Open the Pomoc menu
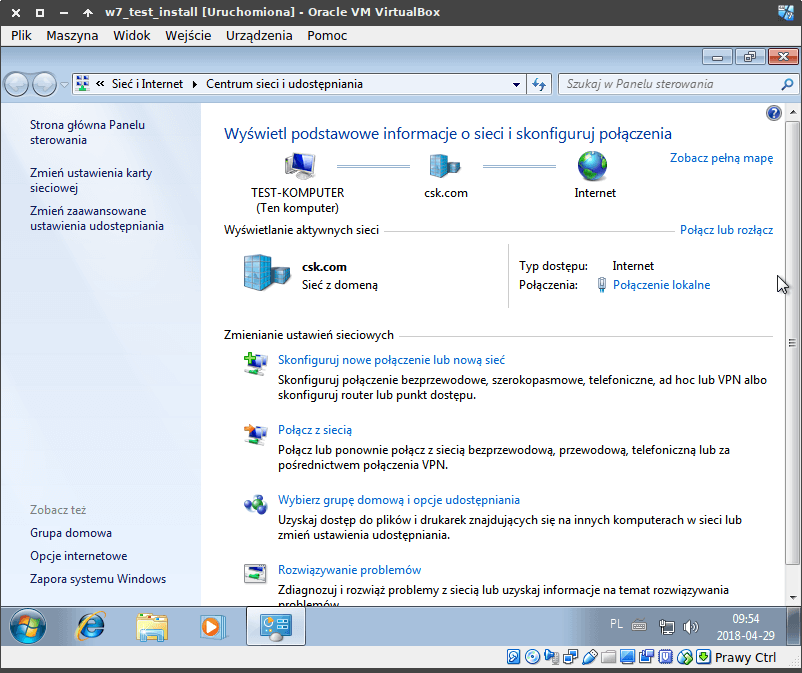802x673 pixels. click(x=327, y=36)
